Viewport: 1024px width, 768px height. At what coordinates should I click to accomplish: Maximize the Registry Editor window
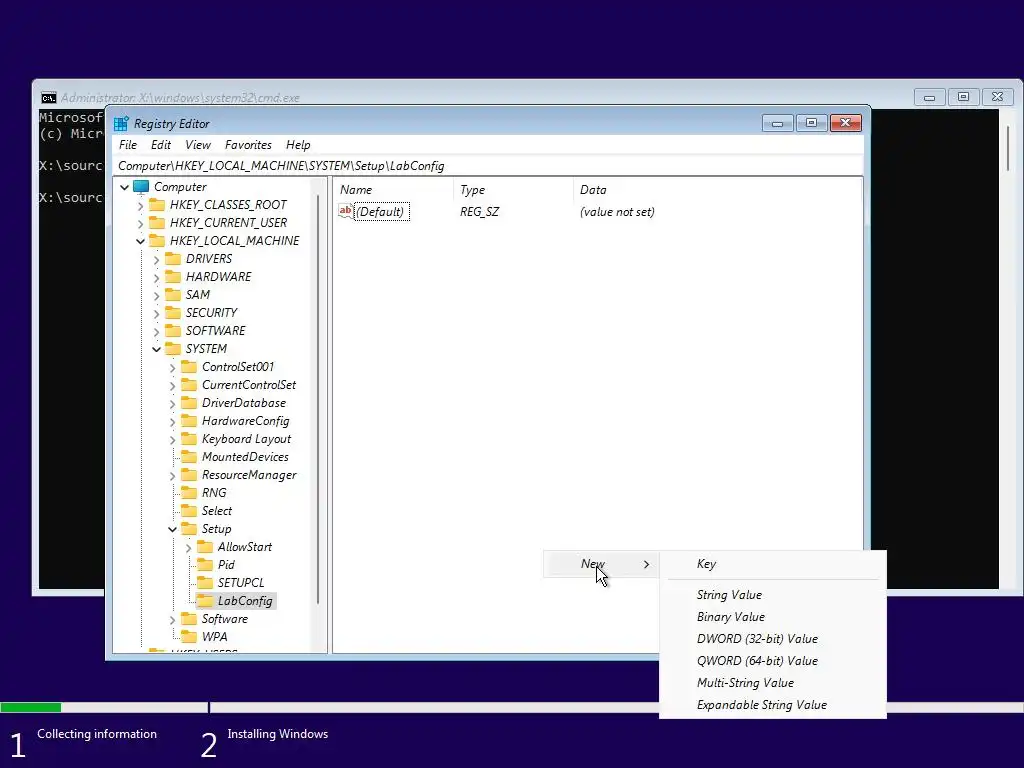click(x=811, y=123)
